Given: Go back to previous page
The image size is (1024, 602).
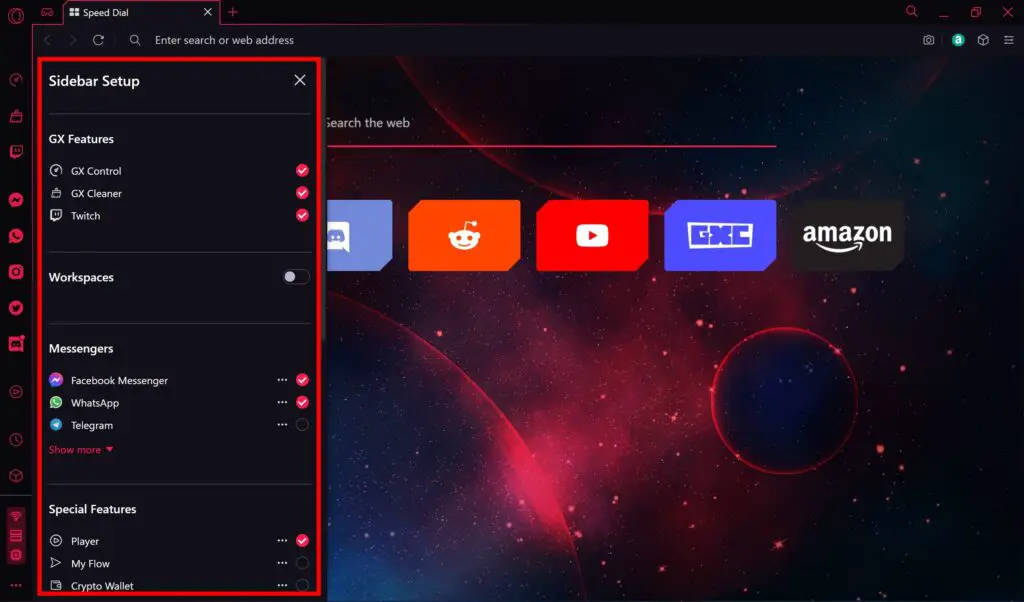Looking at the screenshot, I should click(48, 40).
